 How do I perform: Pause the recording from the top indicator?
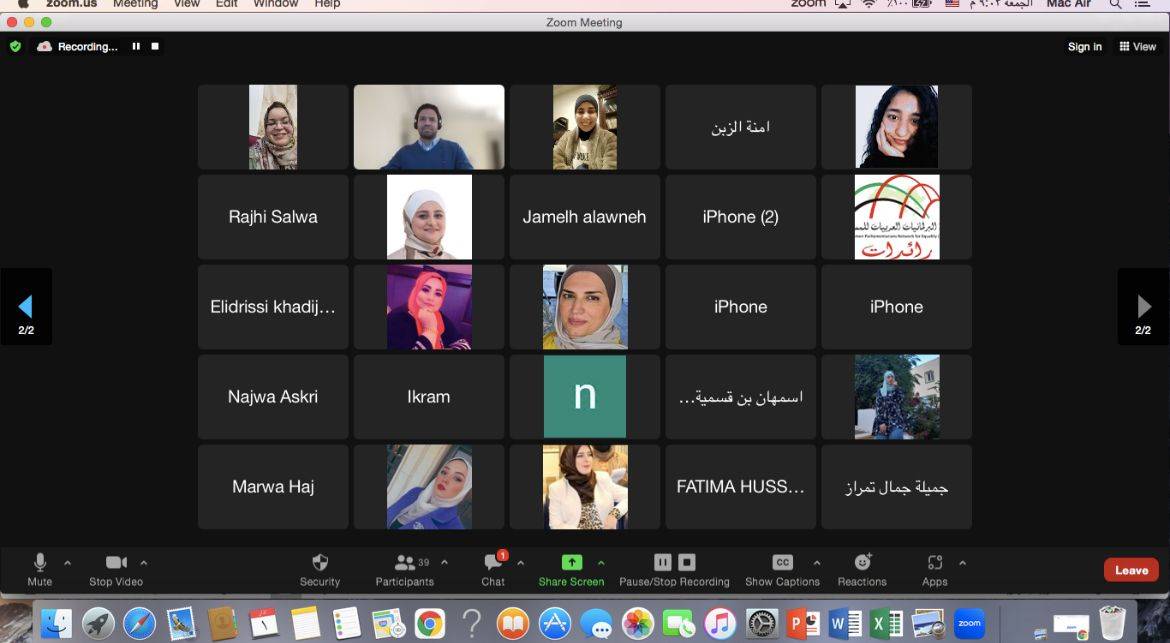(136, 46)
